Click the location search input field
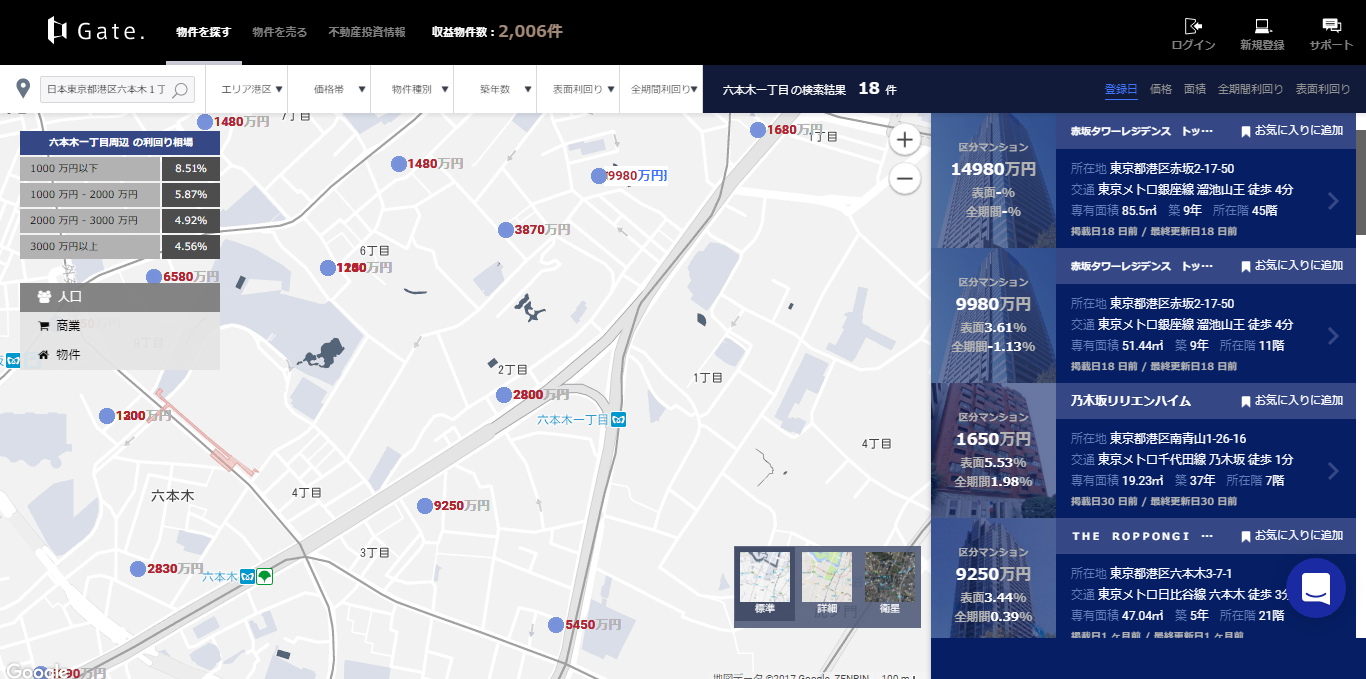The height and width of the screenshot is (679, 1366). 107,90
